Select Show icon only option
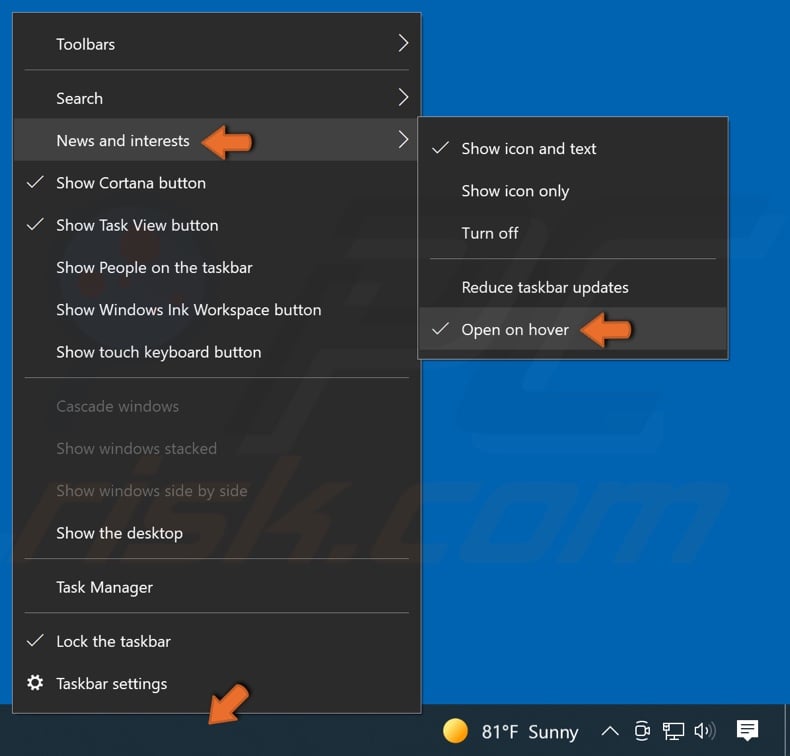Viewport: 790px width, 756px height. coord(573,191)
